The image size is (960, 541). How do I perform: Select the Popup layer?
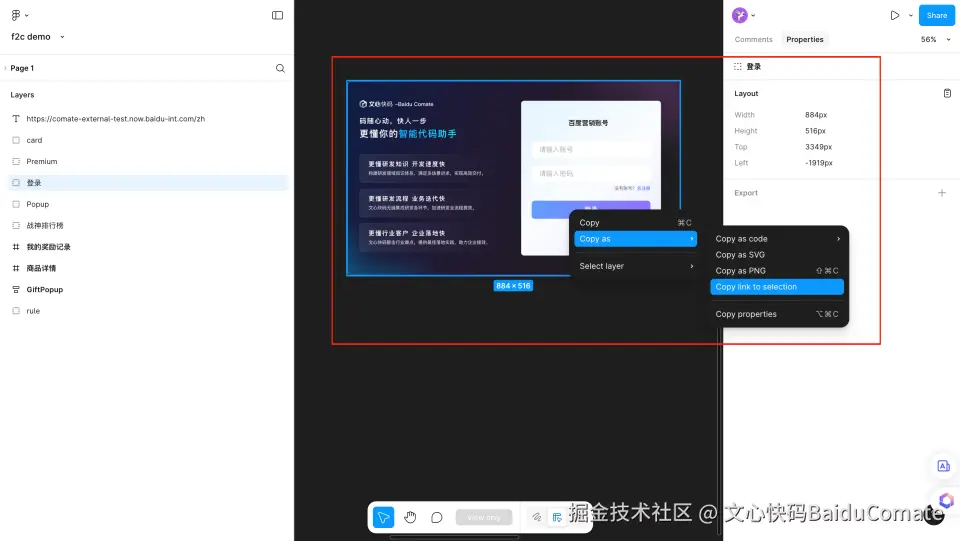(x=37, y=204)
